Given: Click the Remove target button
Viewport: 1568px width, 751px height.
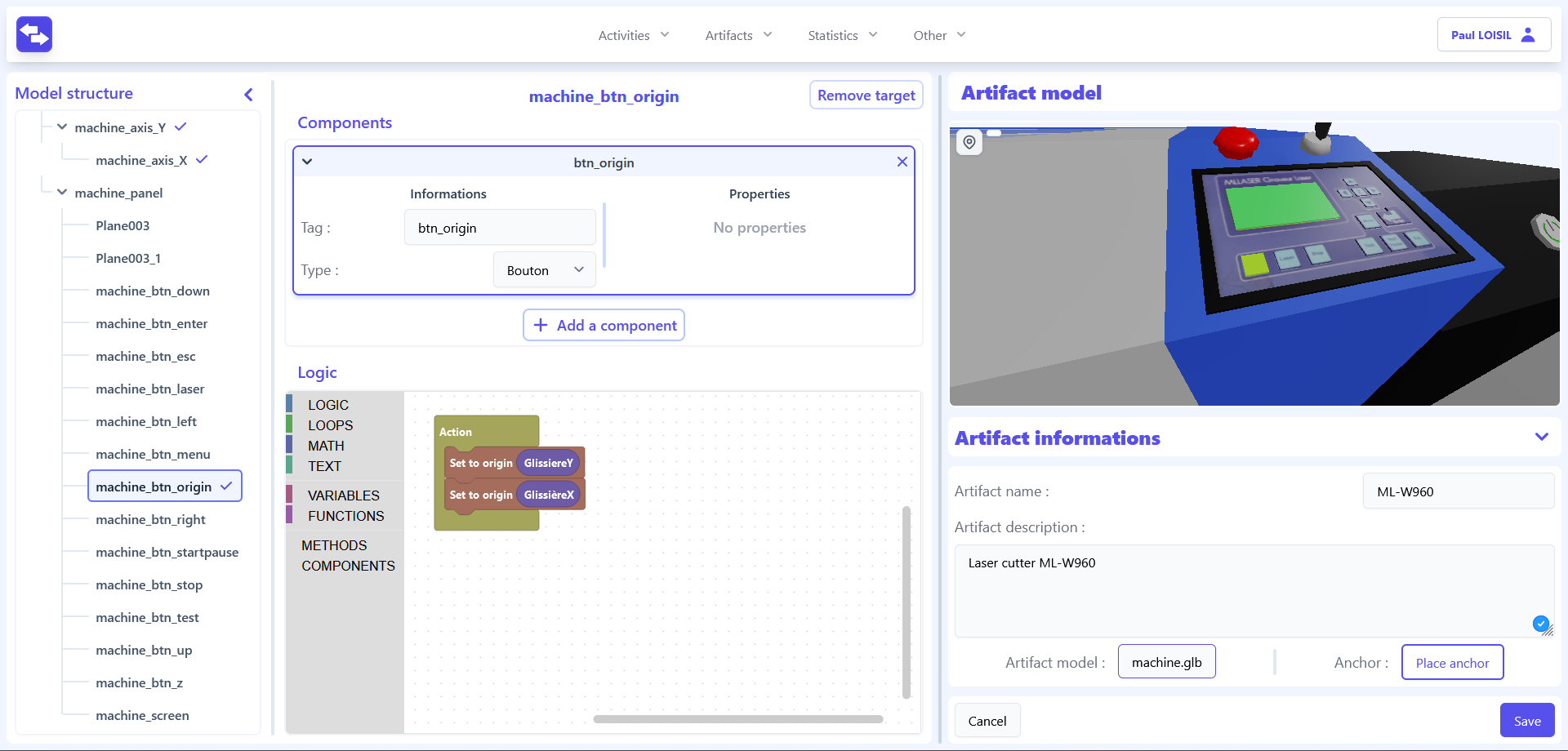Looking at the screenshot, I should 866,96.
